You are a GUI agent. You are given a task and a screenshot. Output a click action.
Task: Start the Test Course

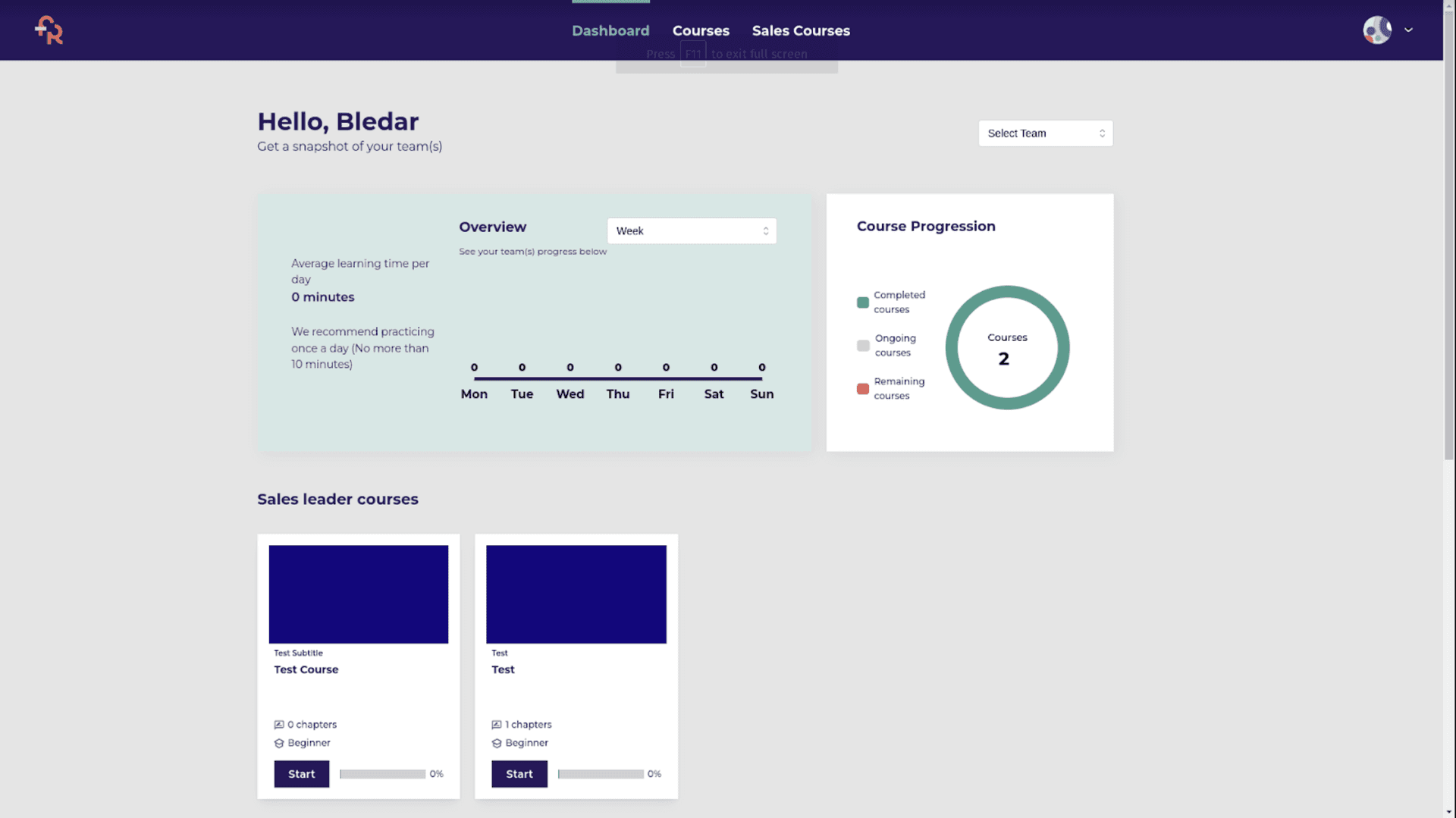coord(302,774)
